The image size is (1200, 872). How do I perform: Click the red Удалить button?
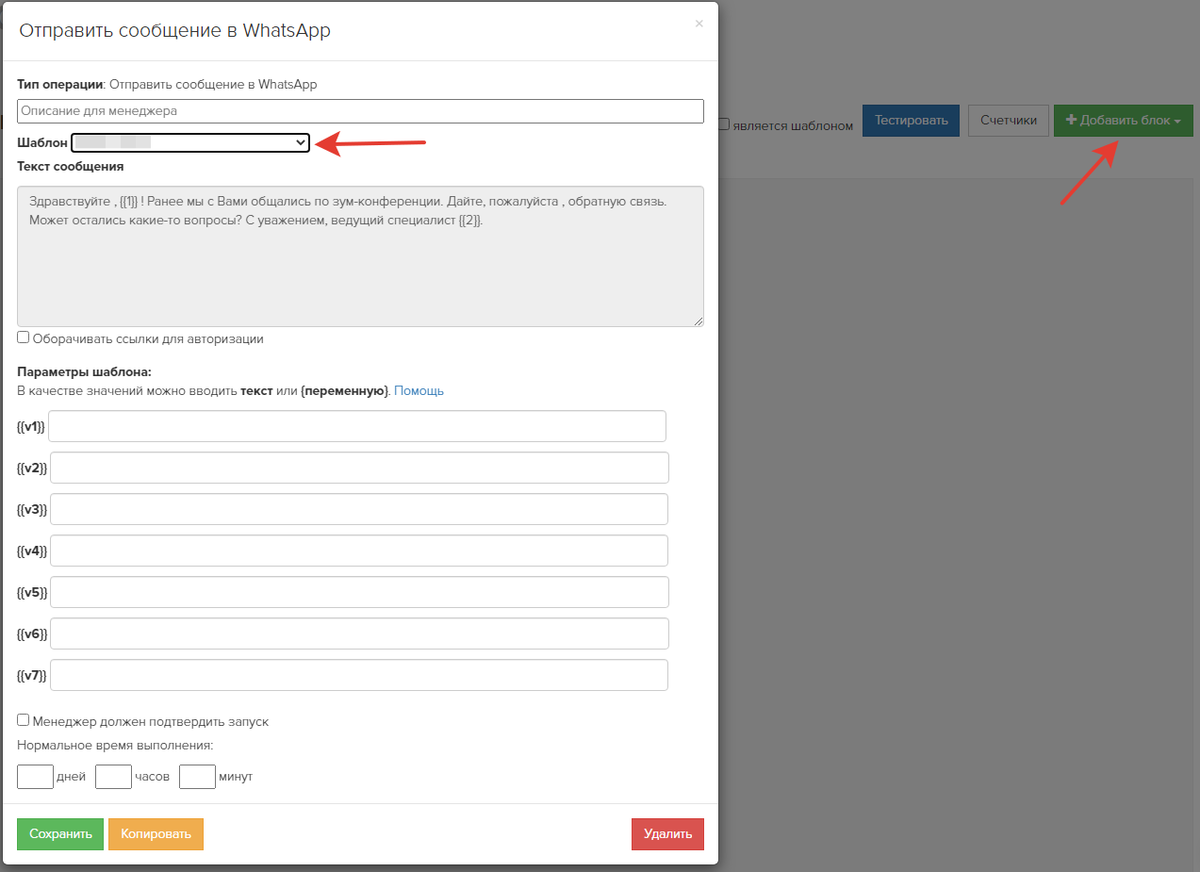pos(668,834)
